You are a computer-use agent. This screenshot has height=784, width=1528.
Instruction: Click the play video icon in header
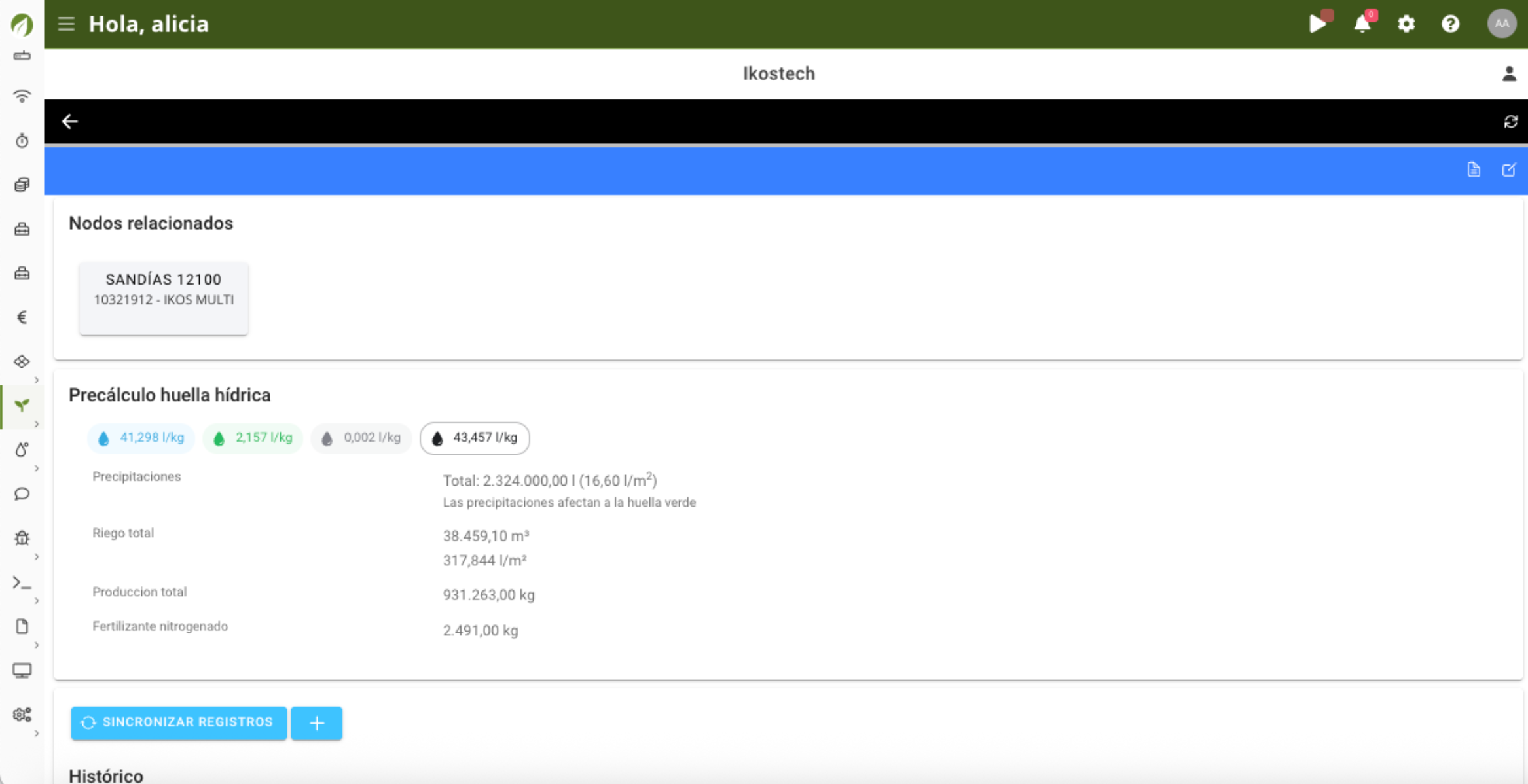click(x=1317, y=24)
